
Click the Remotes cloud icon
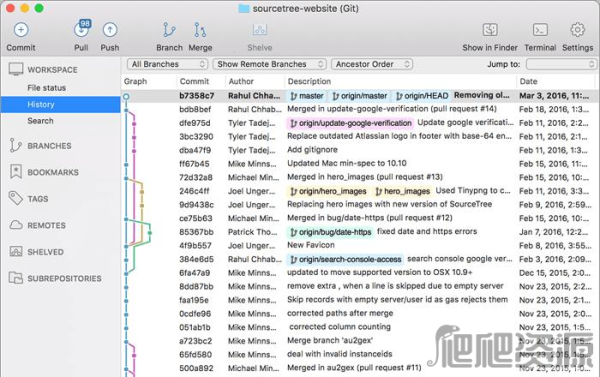point(16,225)
